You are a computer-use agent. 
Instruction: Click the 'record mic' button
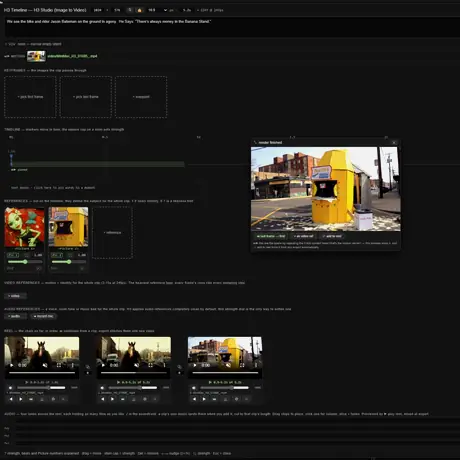point(43,316)
